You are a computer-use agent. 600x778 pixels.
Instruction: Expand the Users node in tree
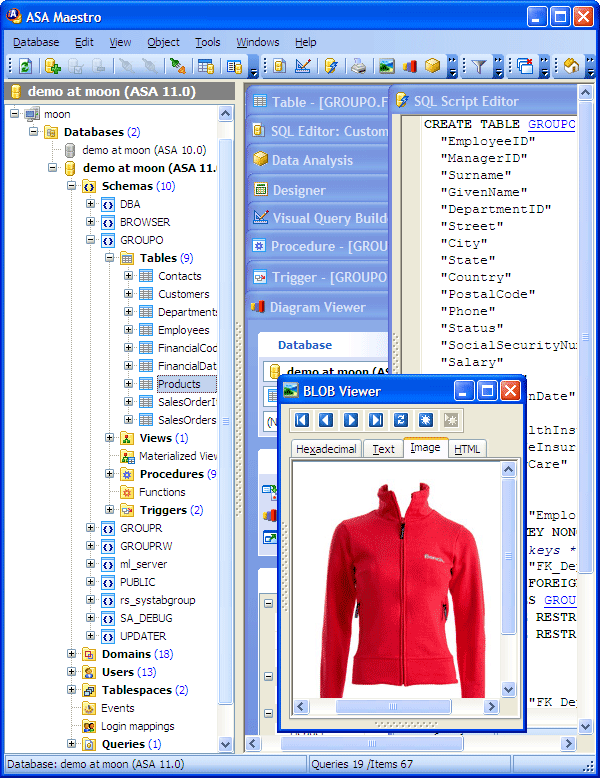[x=71, y=672]
